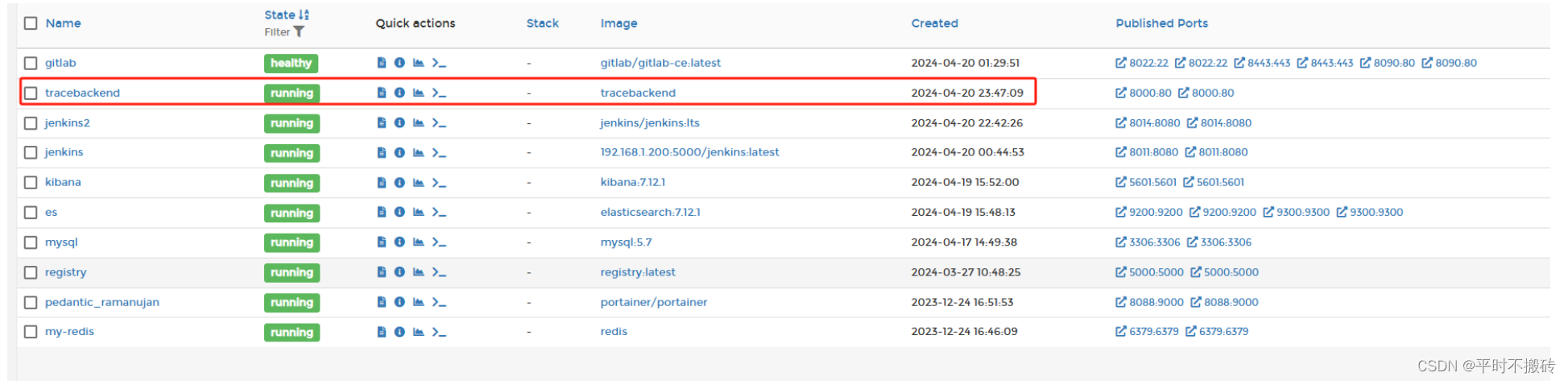
Task: Open the 192.168.1.200:5000/jenkins:latest image link
Action: coord(689,152)
